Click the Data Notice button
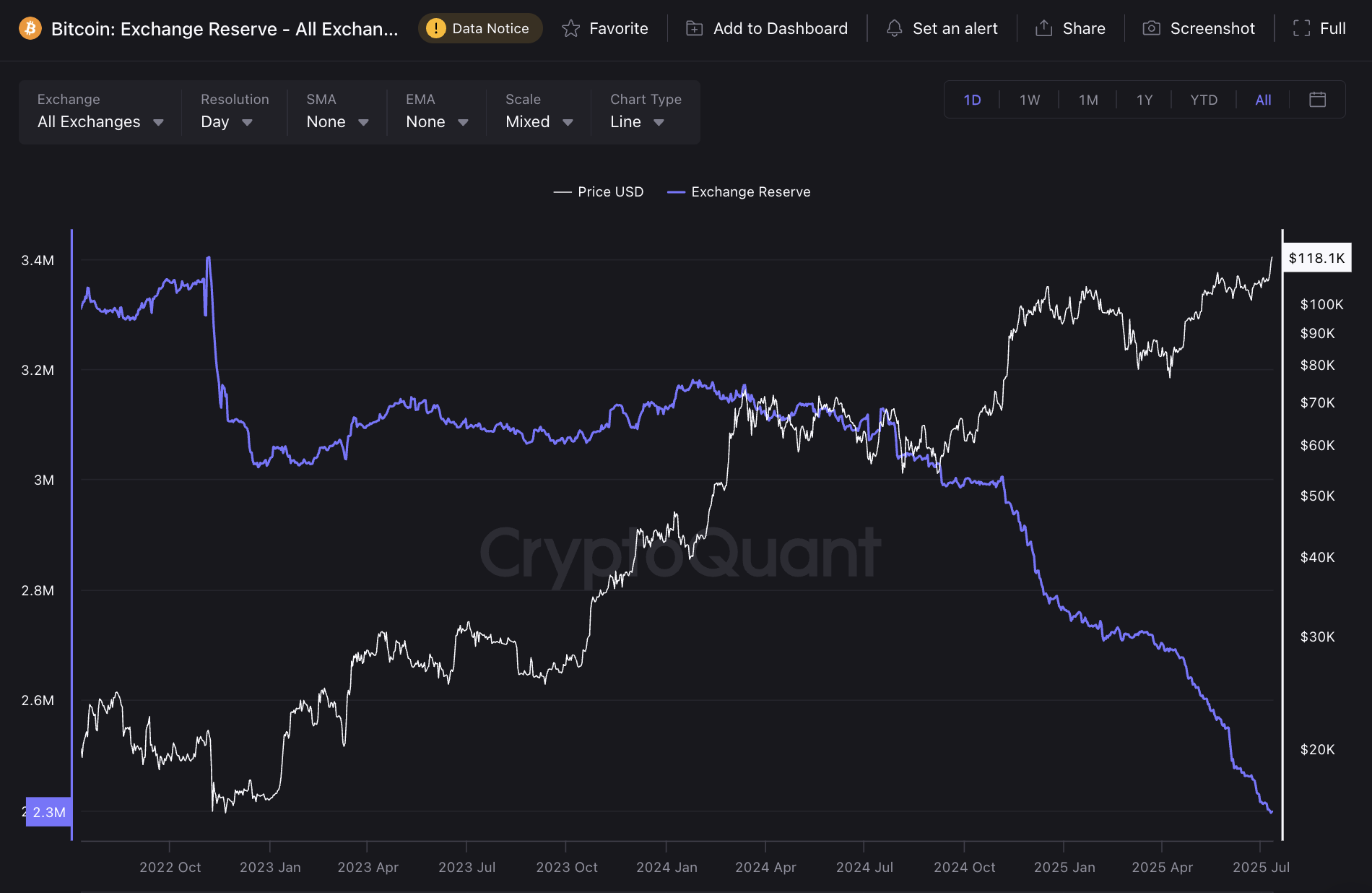This screenshot has width=1372, height=893. coord(480,28)
